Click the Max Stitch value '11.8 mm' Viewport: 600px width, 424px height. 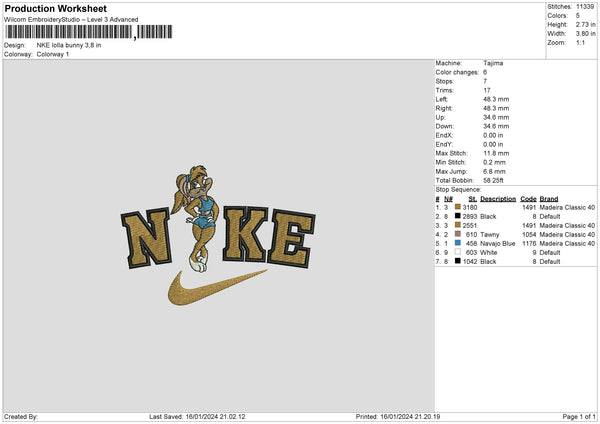496,153
